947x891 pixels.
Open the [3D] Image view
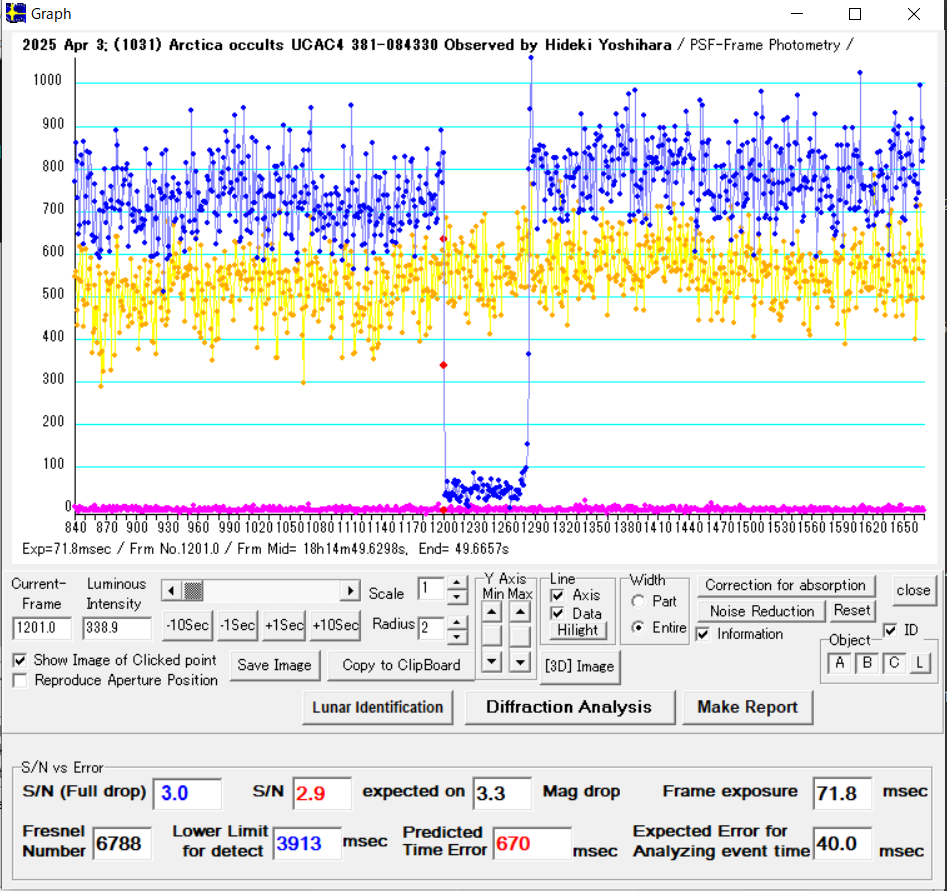(x=578, y=666)
